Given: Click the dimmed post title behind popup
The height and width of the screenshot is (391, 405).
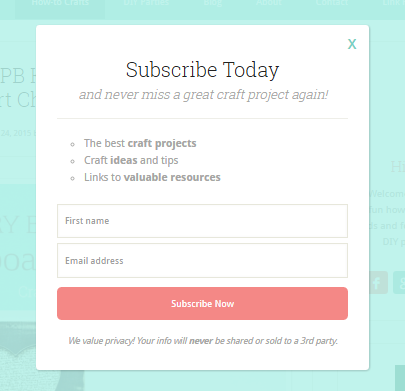Looking at the screenshot, I should click(18, 87).
